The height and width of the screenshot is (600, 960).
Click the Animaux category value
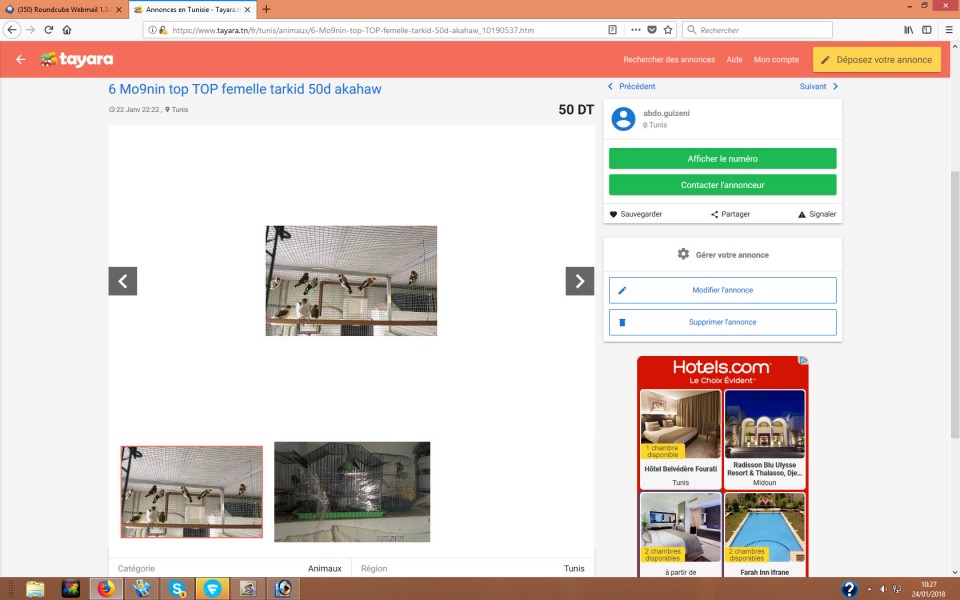pos(324,568)
